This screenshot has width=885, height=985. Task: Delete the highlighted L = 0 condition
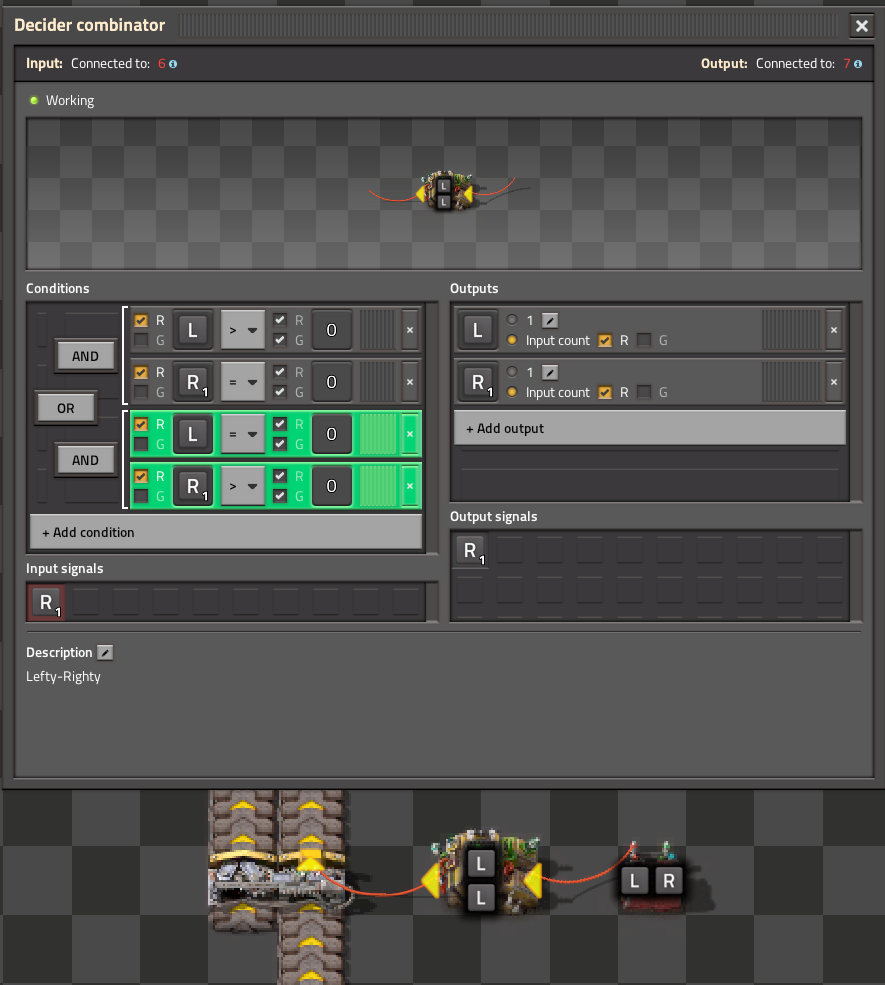tap(410, 434)
